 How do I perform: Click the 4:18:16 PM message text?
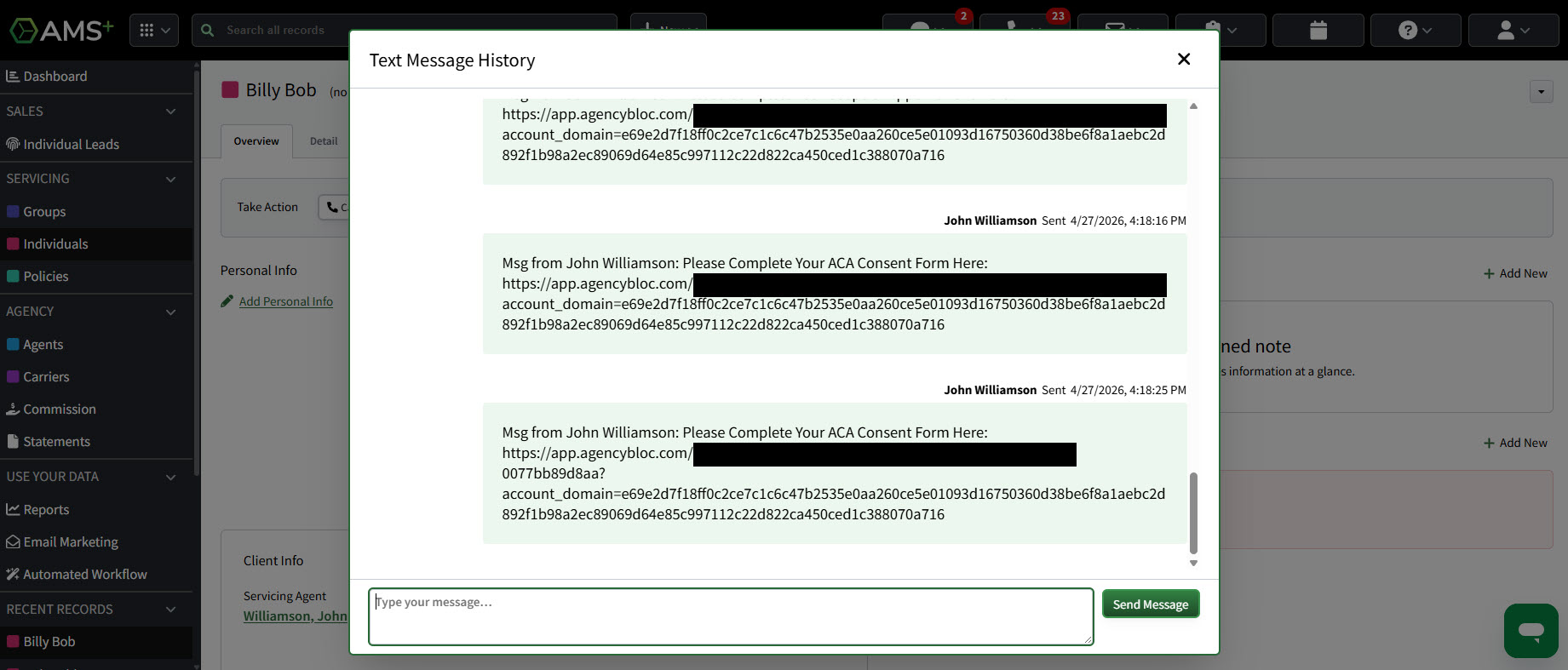pyautogui.click(x=834, y=294)
